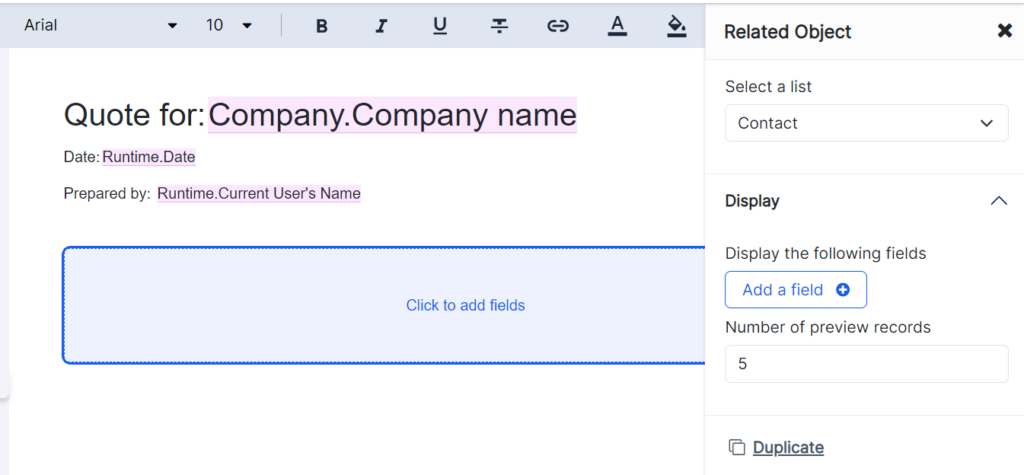The image size is (1024, 475).
Task: Select the Company.Company name merge field
Action: coord(392,115)
